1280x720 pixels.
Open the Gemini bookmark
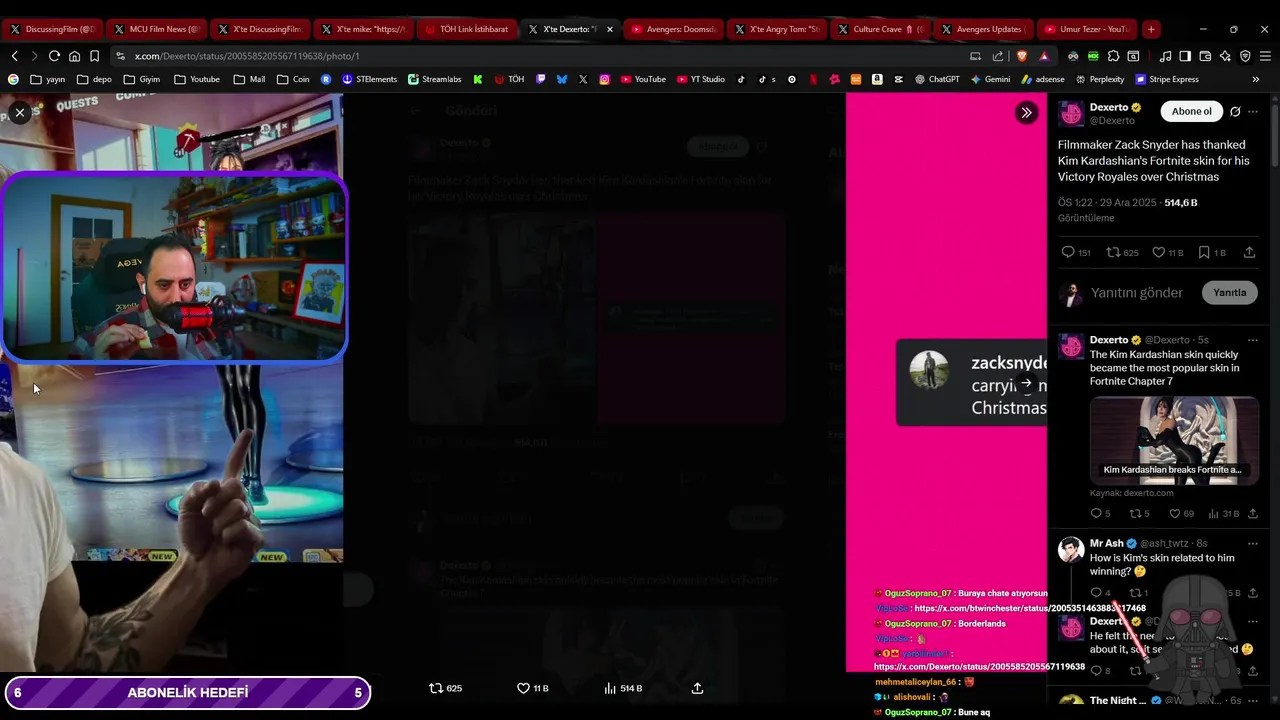(x=990, y=79)
